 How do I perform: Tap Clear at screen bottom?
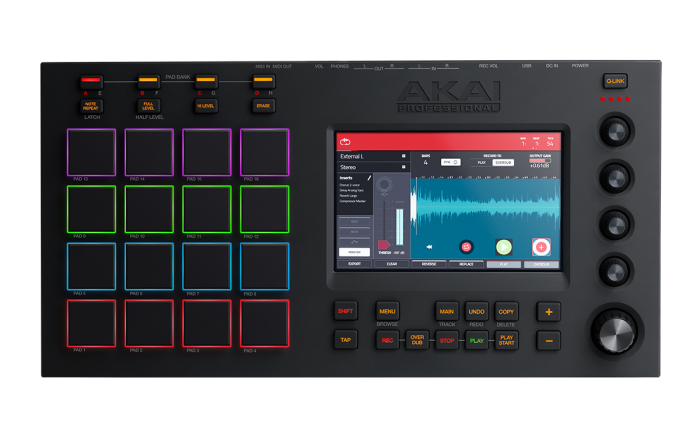(392, 264)
